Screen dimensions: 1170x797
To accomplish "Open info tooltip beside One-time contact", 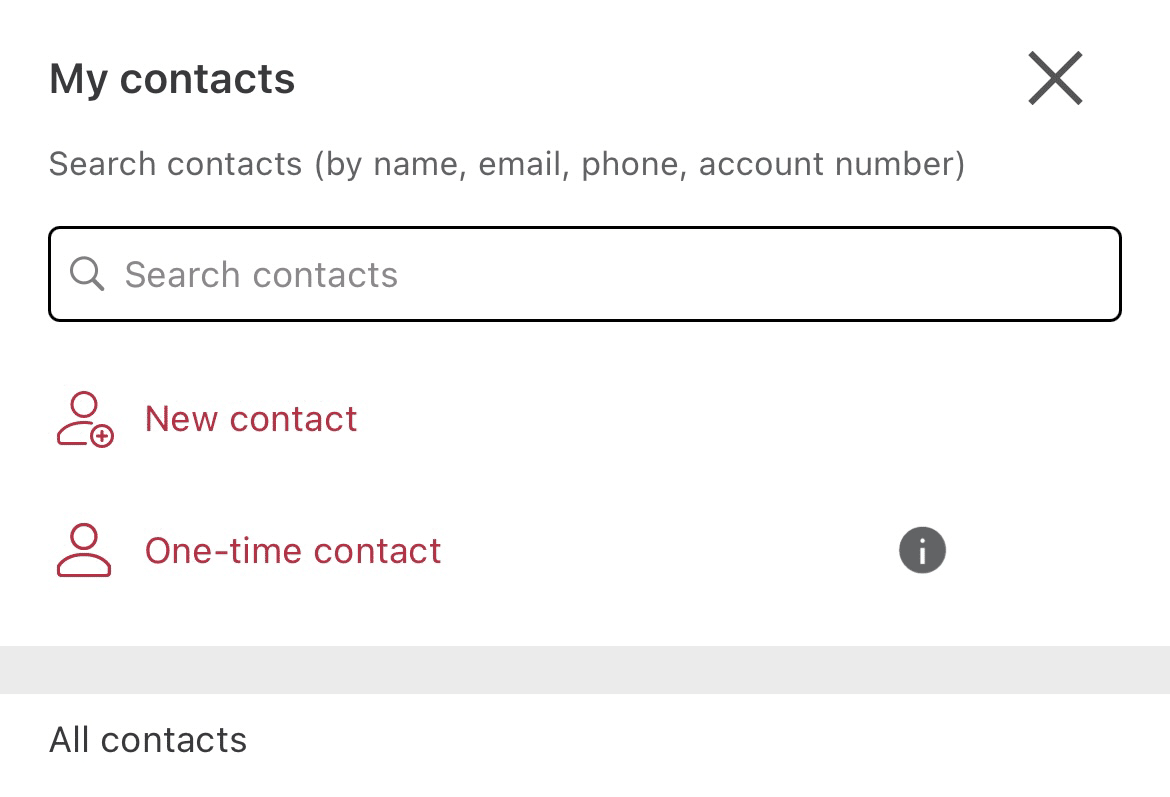I will tap(922, 551).
